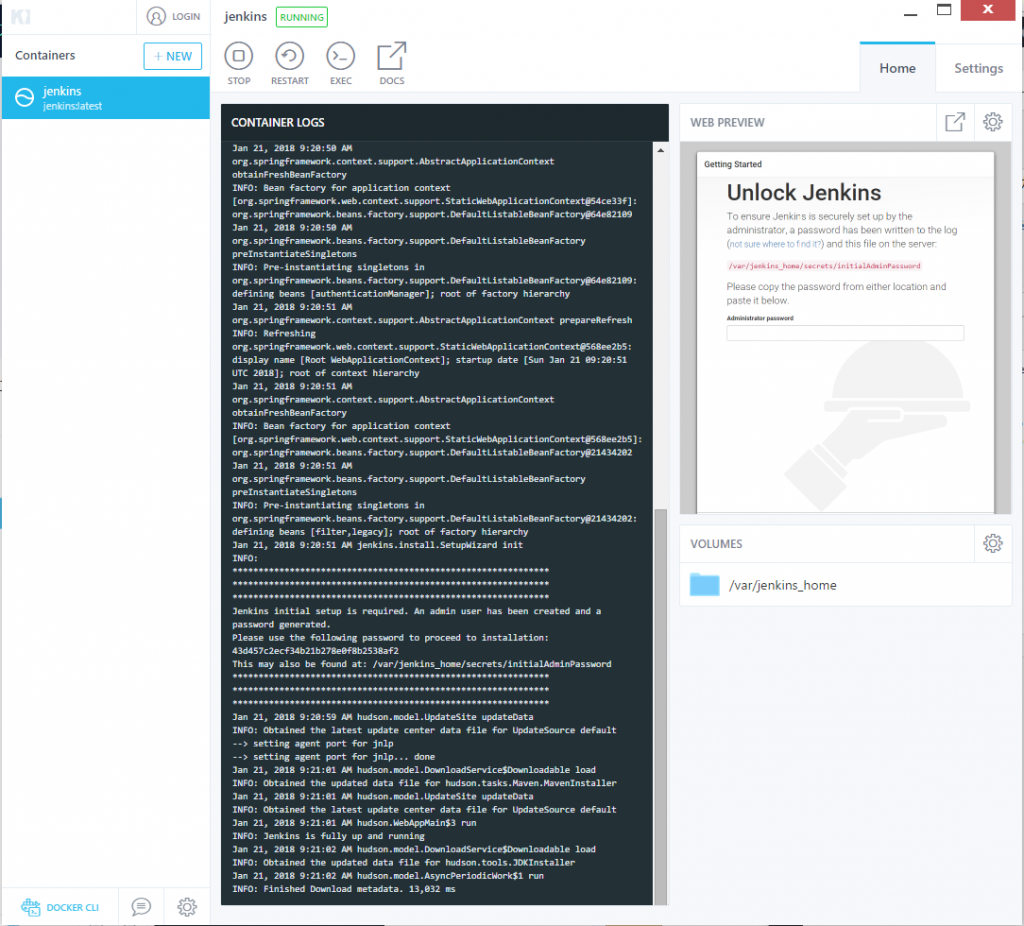Create a new container with NEW
1024x926 pixels.
pyautogui.click(x=172, y=56)
